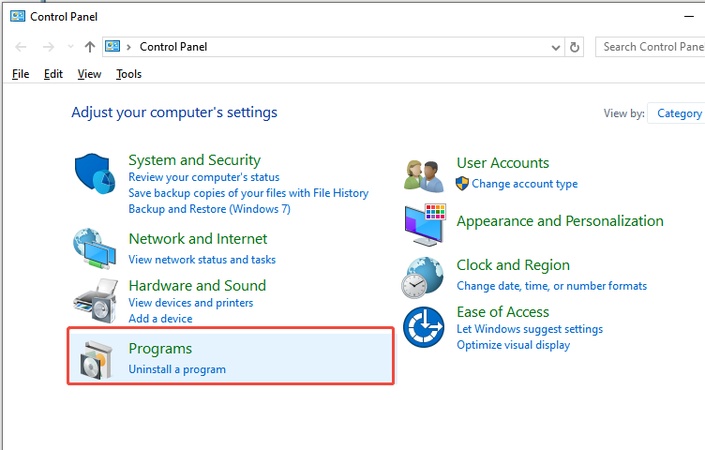Open the Programs category heading
The image size is (705, 450).
[x=160, y=349]
